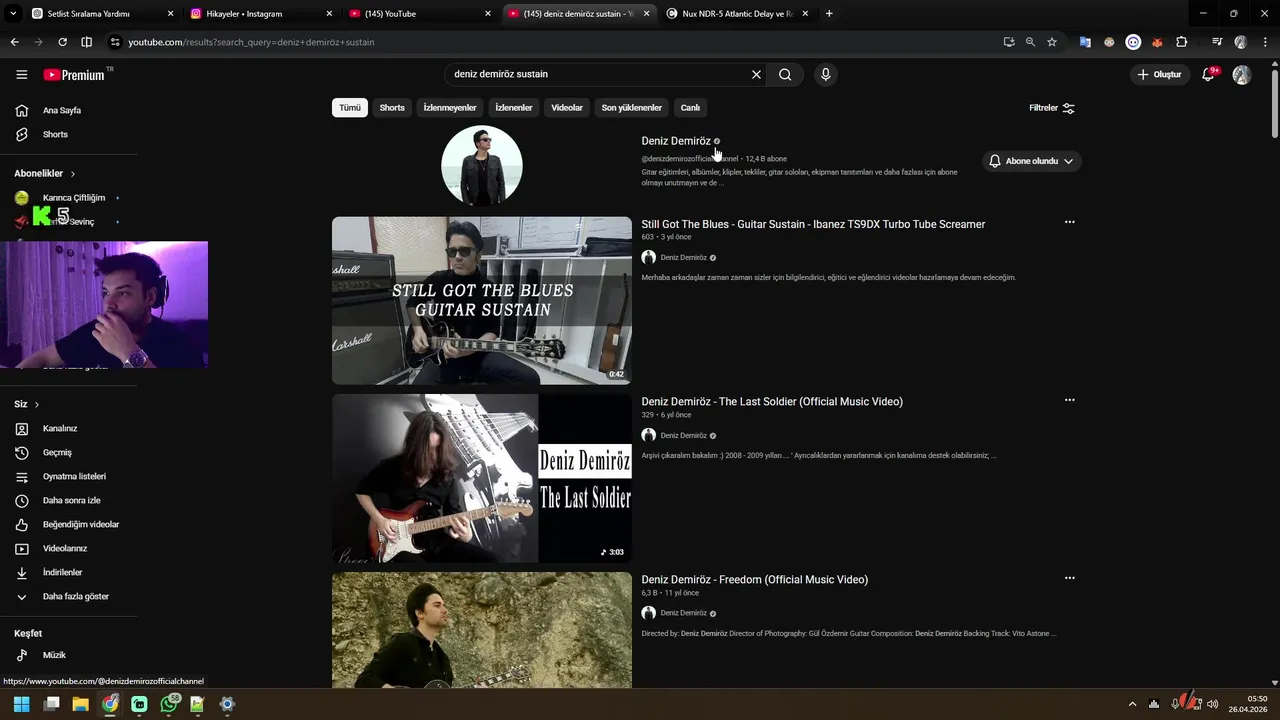Reload the page
The image size is (1280, 720).
coord(62,42)
